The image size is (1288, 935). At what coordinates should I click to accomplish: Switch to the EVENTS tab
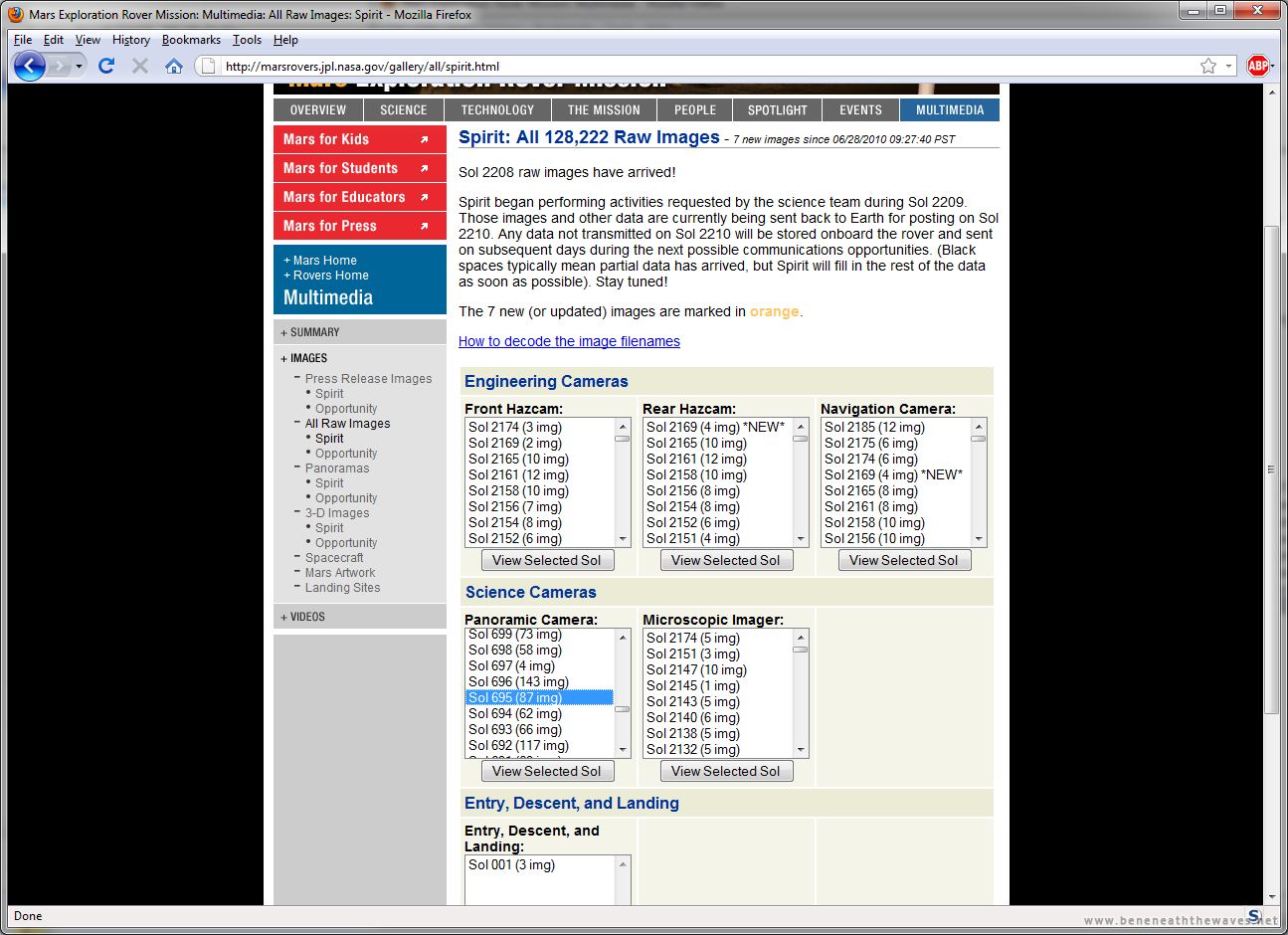click(x=860, y=110)
